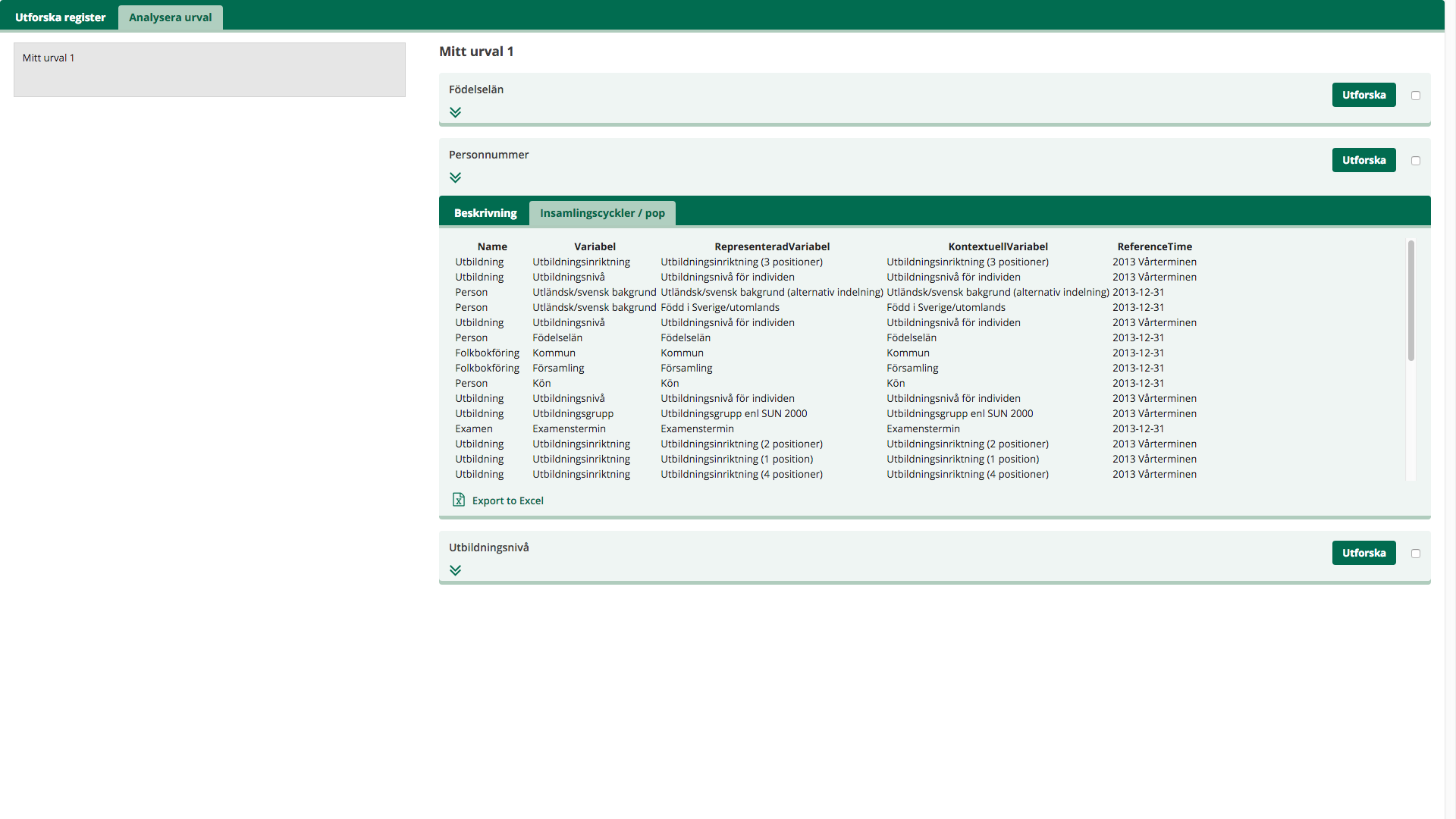The width and height of the screenshot is (1456, 819).
Task: Click Församling in the Variabel column
Action: tap(558, 368)
